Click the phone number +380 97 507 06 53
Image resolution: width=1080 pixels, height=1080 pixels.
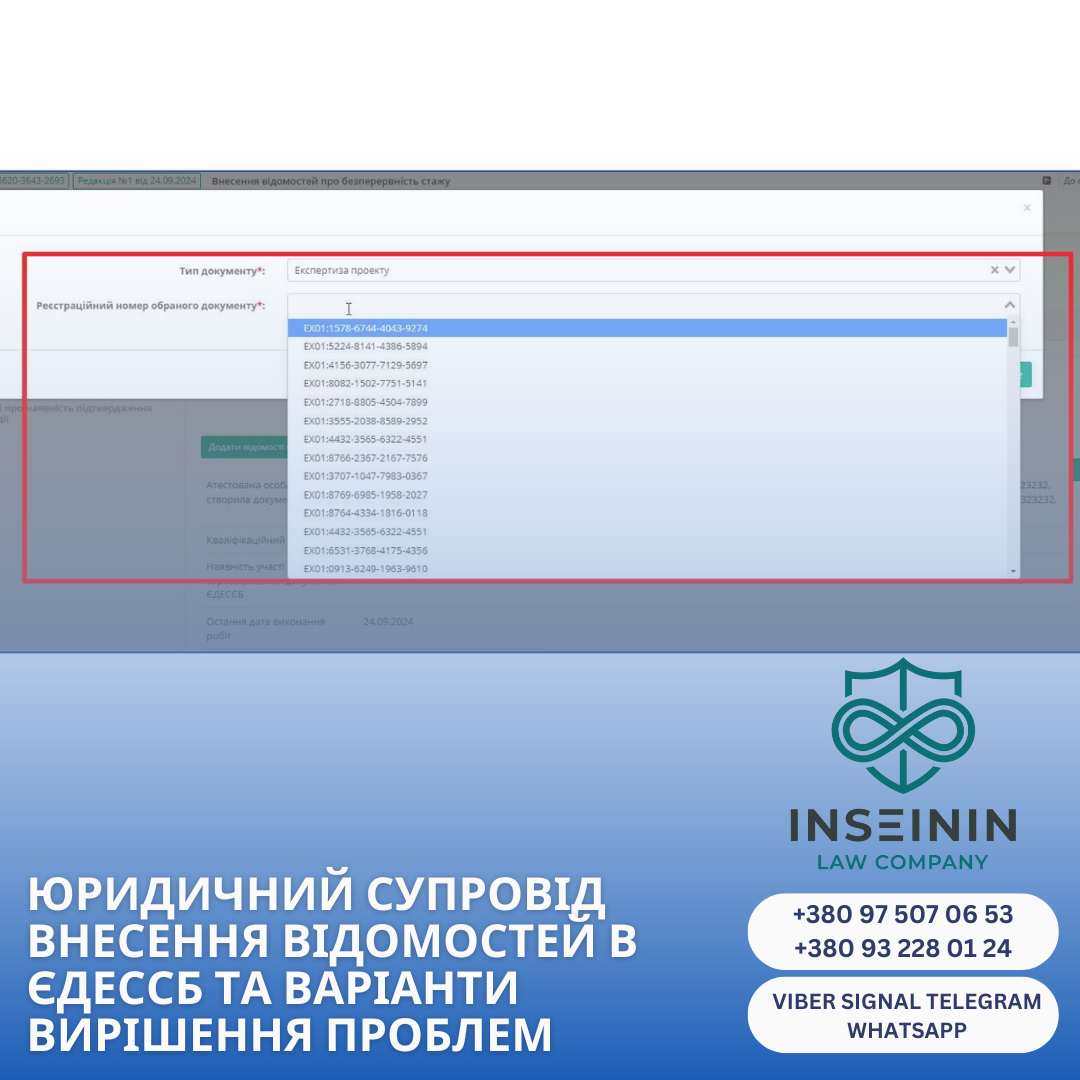(x=903, y=915)
